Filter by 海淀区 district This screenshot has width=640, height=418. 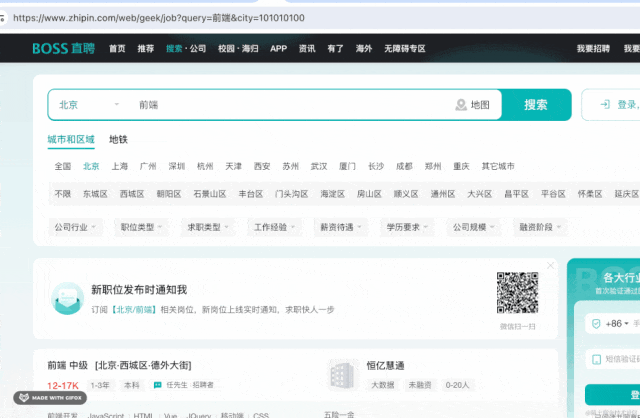point(333,194)
